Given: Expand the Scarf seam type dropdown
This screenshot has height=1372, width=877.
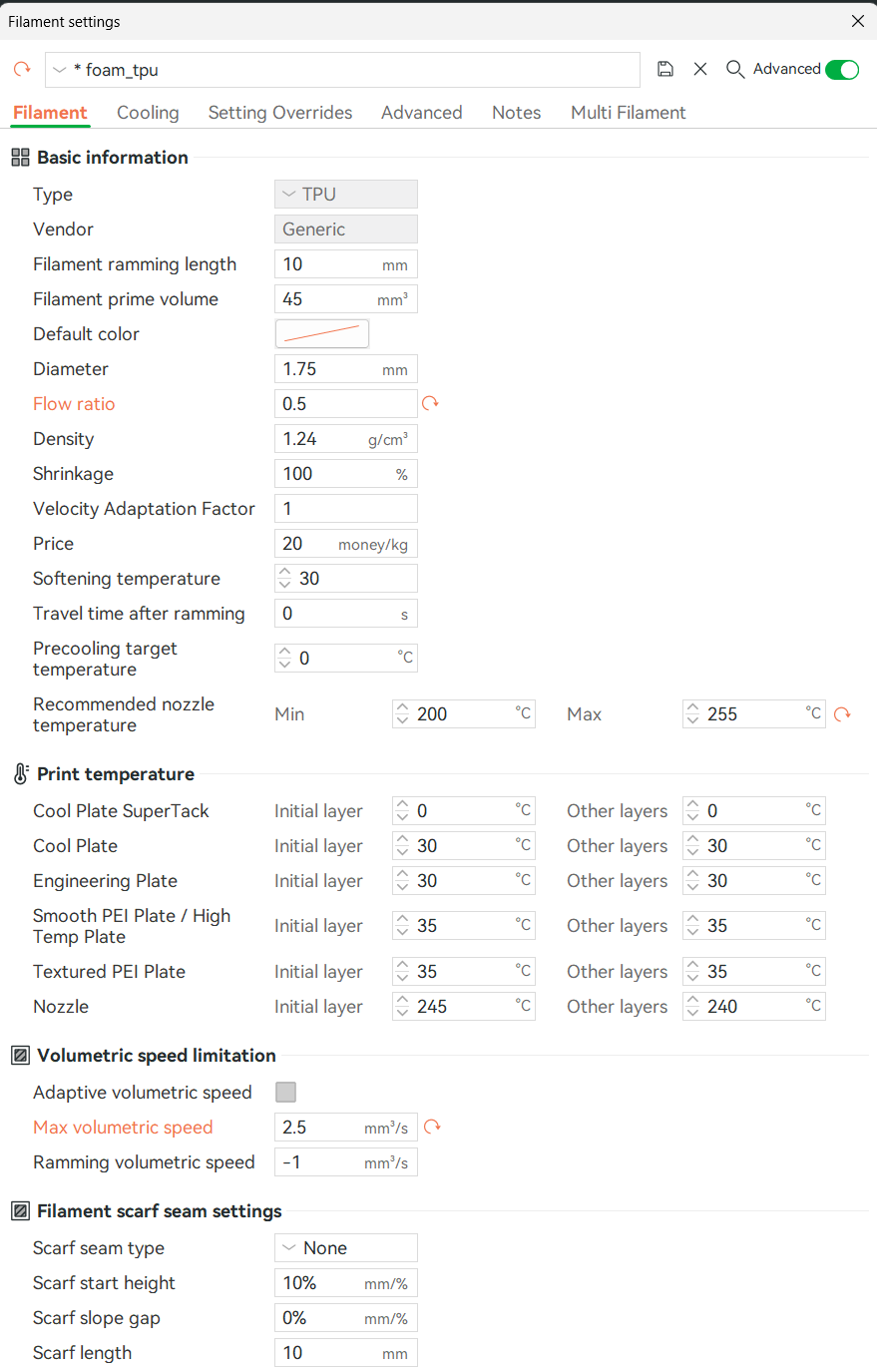Looking at the screenshot, I should coord(345,1247).
